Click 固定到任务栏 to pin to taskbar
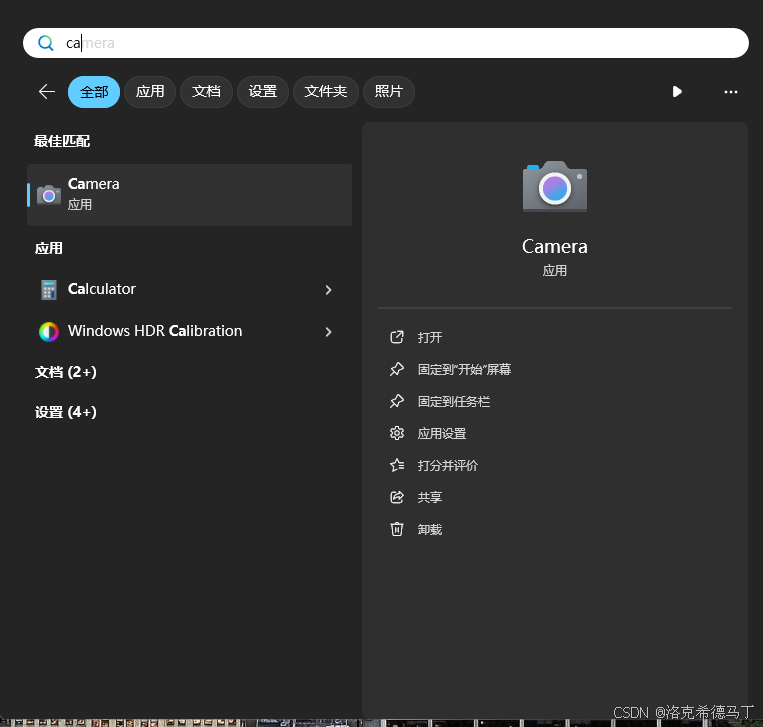Image resolution: width=763 pixels, height=727 pixels. click(x=454, y=401)
